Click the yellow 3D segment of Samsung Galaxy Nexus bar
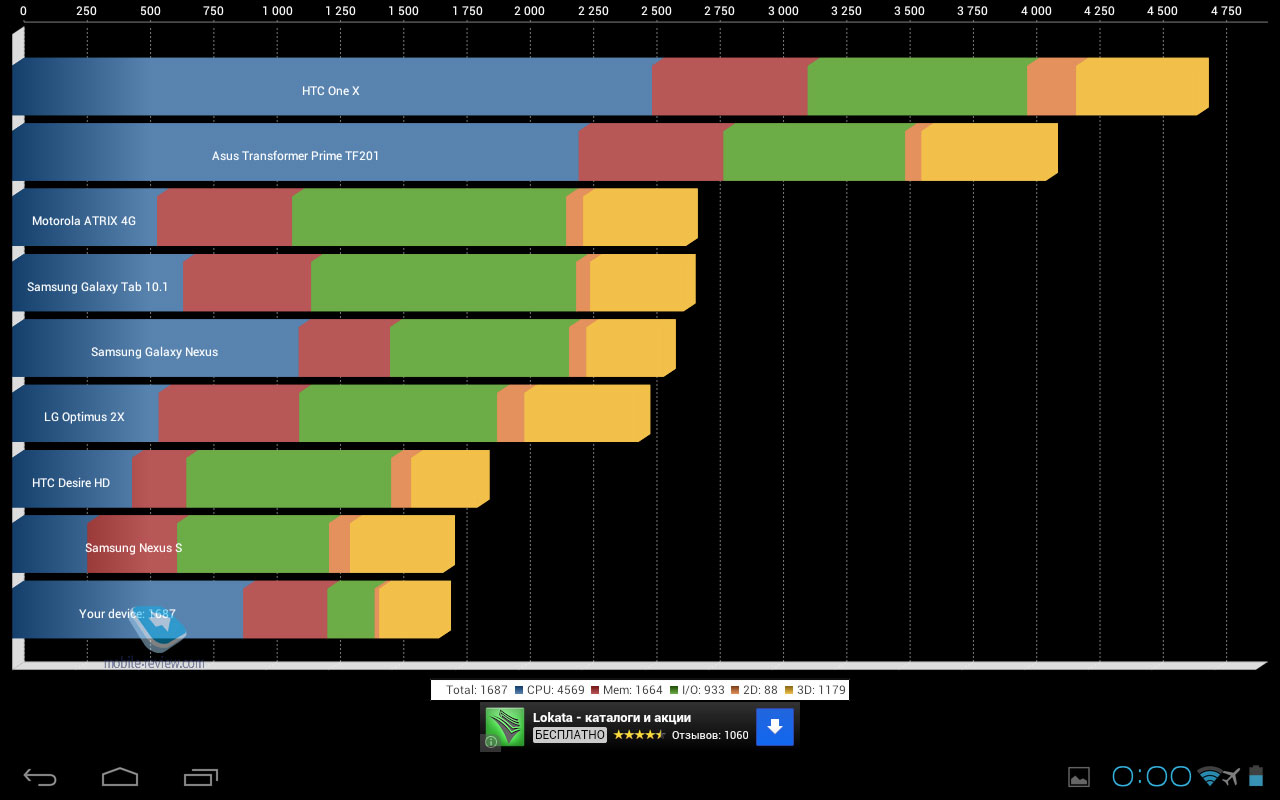The width and height of the screenshot is (1280, 800). pyautogui.click(x=631, y=348)
